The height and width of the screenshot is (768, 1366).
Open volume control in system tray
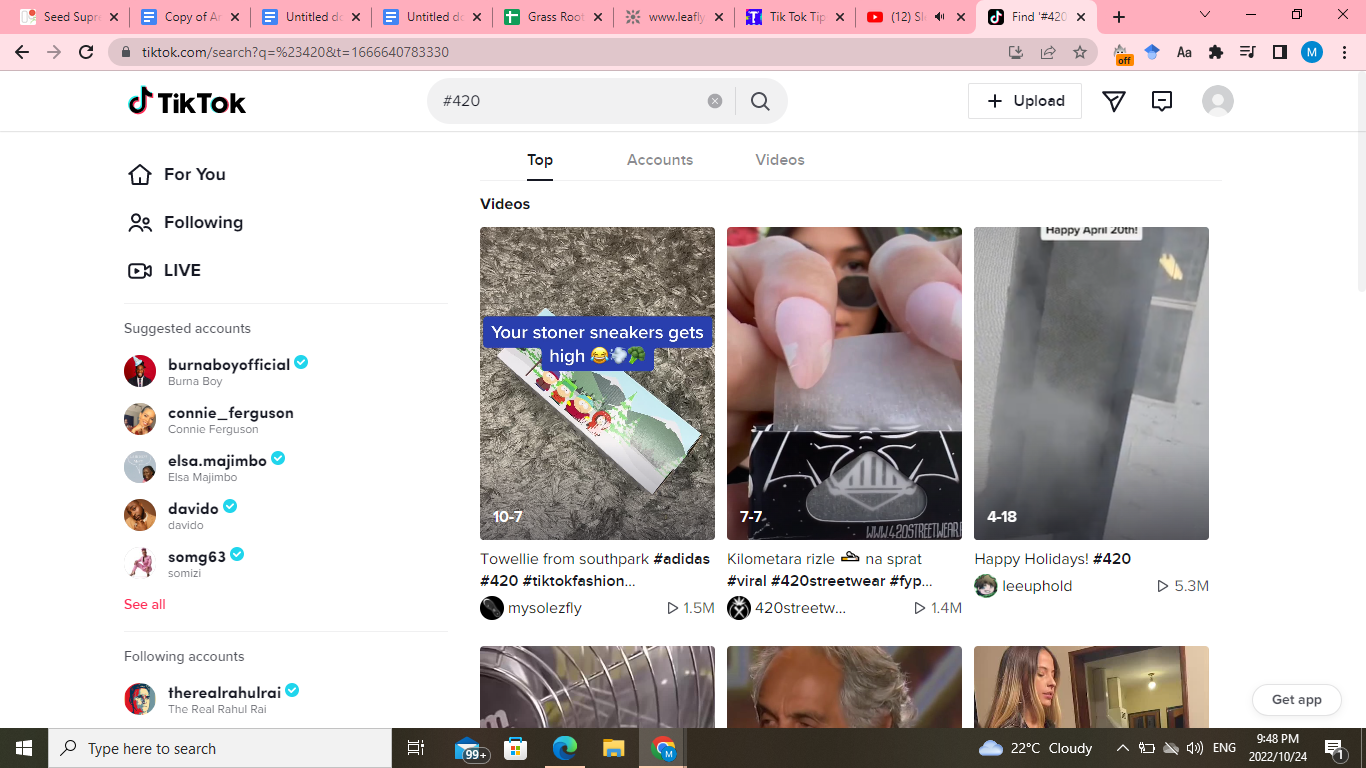(x=1194, y=748)
